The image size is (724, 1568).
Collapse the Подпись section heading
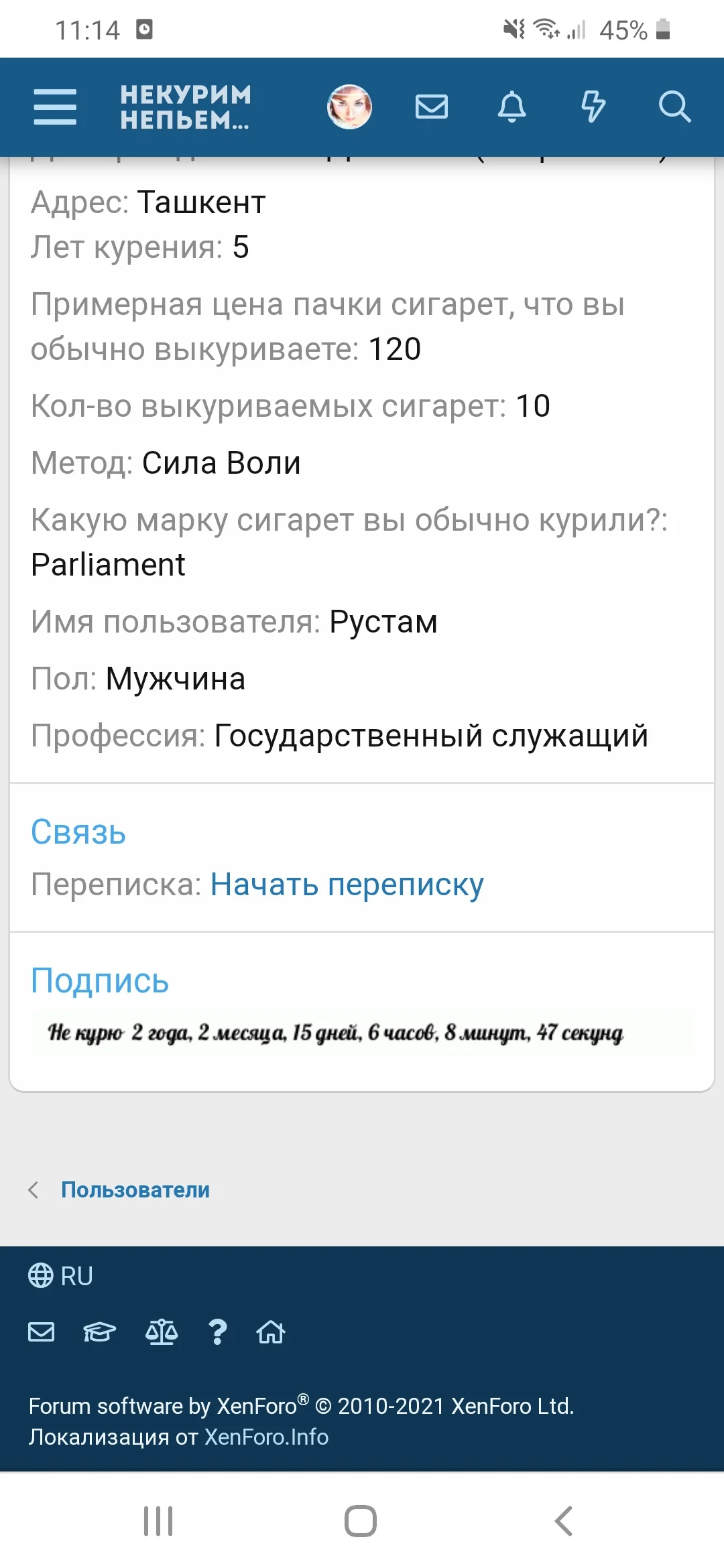coord(100,980)
